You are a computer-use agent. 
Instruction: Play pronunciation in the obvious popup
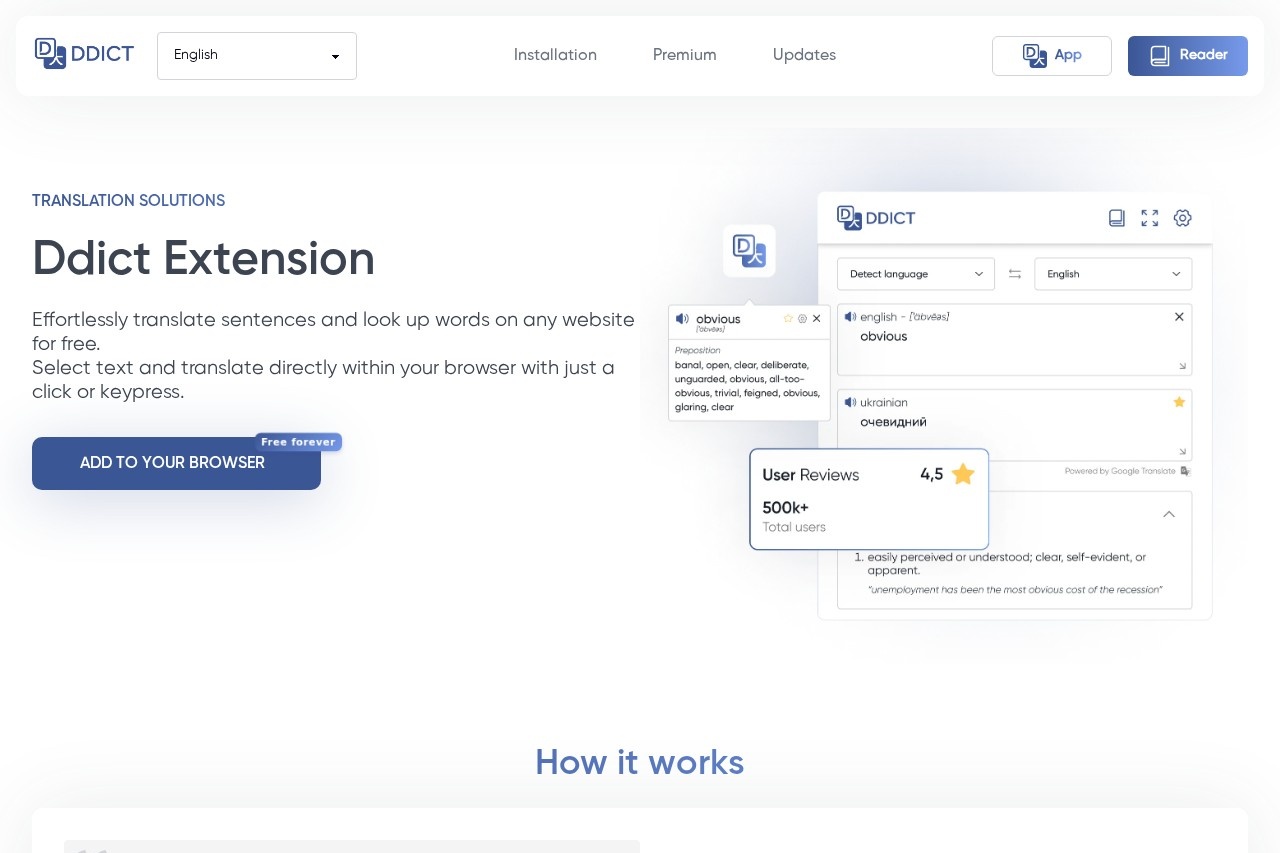coord(682,319)
